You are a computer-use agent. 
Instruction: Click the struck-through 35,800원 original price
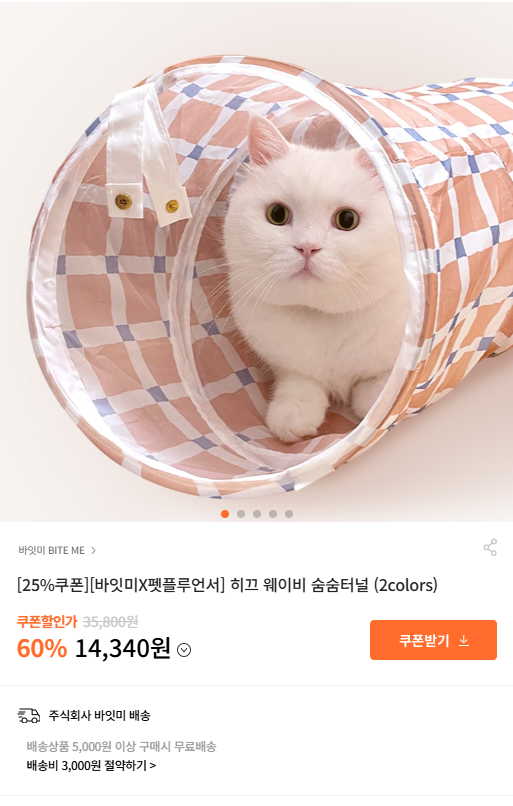tap(111, 622)
